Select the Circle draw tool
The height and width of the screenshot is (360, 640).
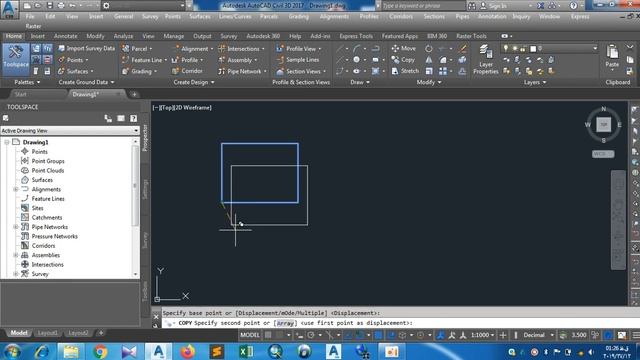click(356, 60)
